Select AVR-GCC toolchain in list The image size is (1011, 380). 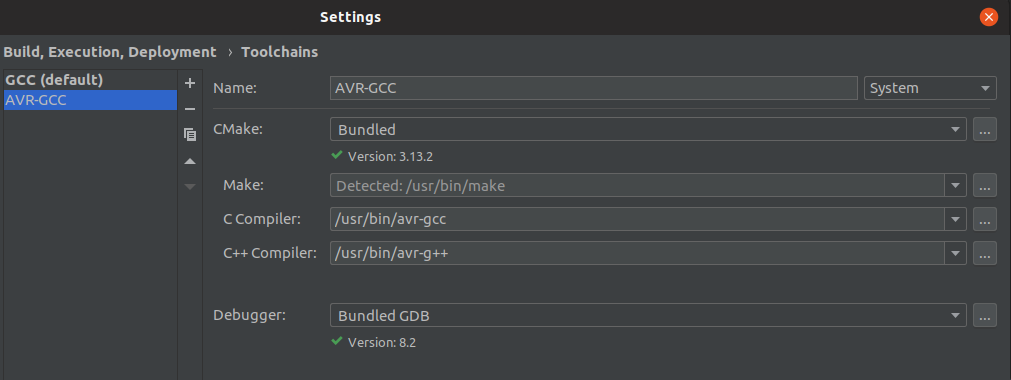(x=90, y=100)
